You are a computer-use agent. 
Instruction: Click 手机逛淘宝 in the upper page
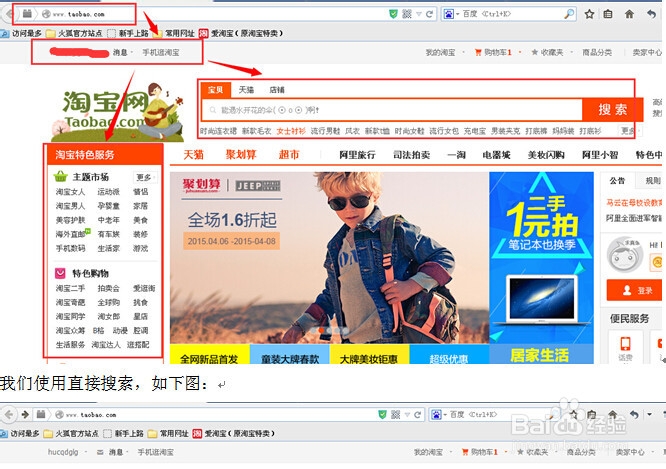[x=161, y=52]
